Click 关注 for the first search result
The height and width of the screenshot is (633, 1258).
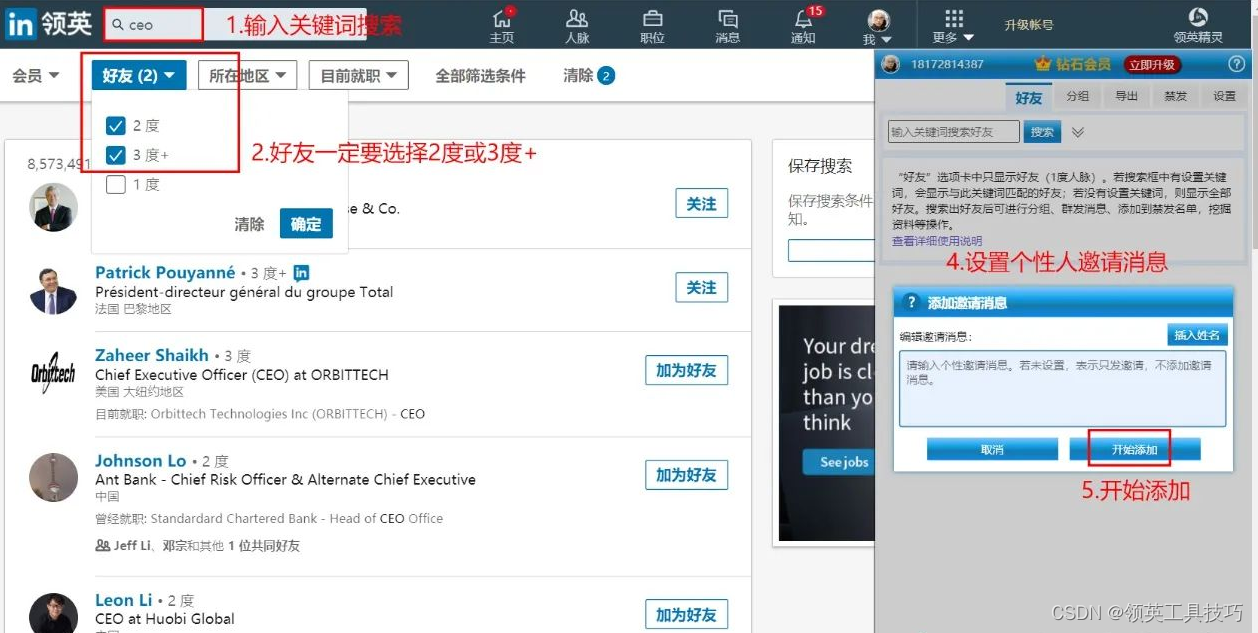[x=701, y=204]
